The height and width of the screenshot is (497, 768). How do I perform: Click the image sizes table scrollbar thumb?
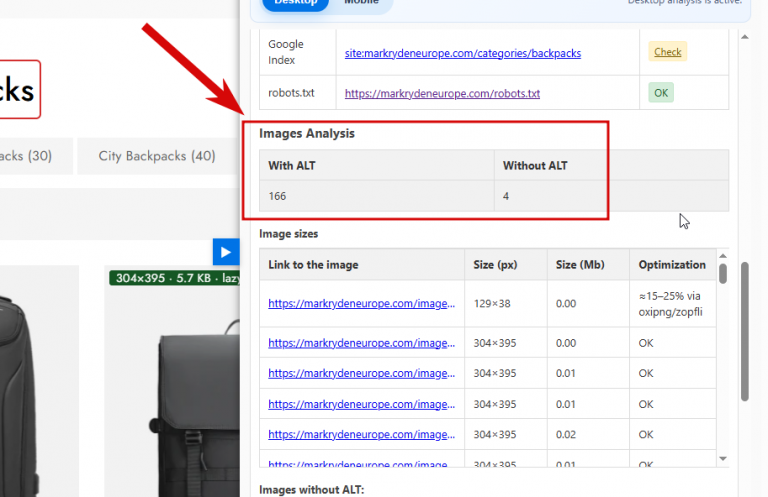723,273
